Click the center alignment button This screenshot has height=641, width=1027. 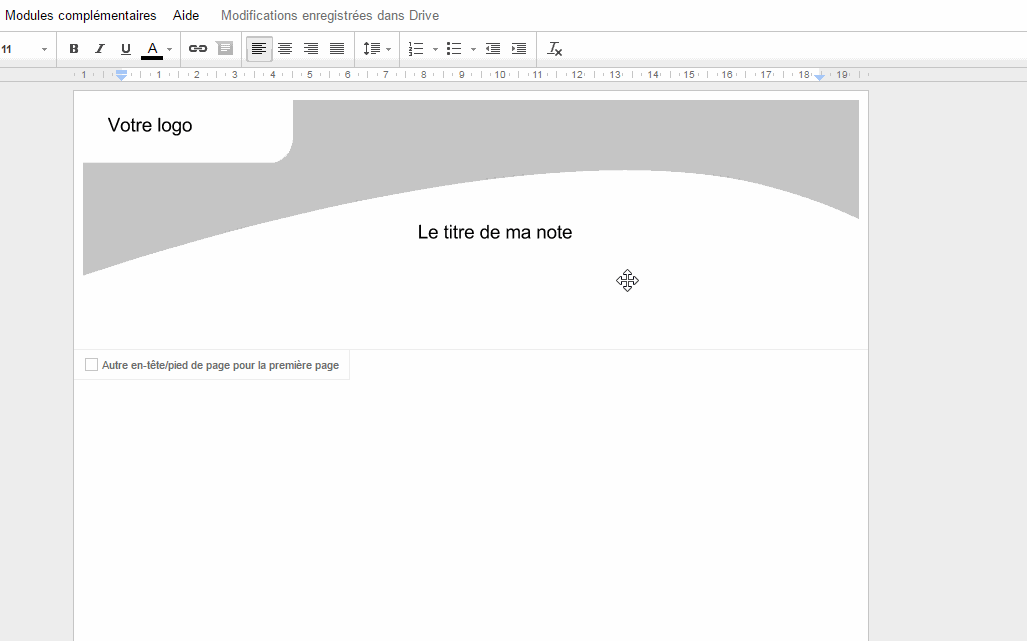(x=285, y=48)
